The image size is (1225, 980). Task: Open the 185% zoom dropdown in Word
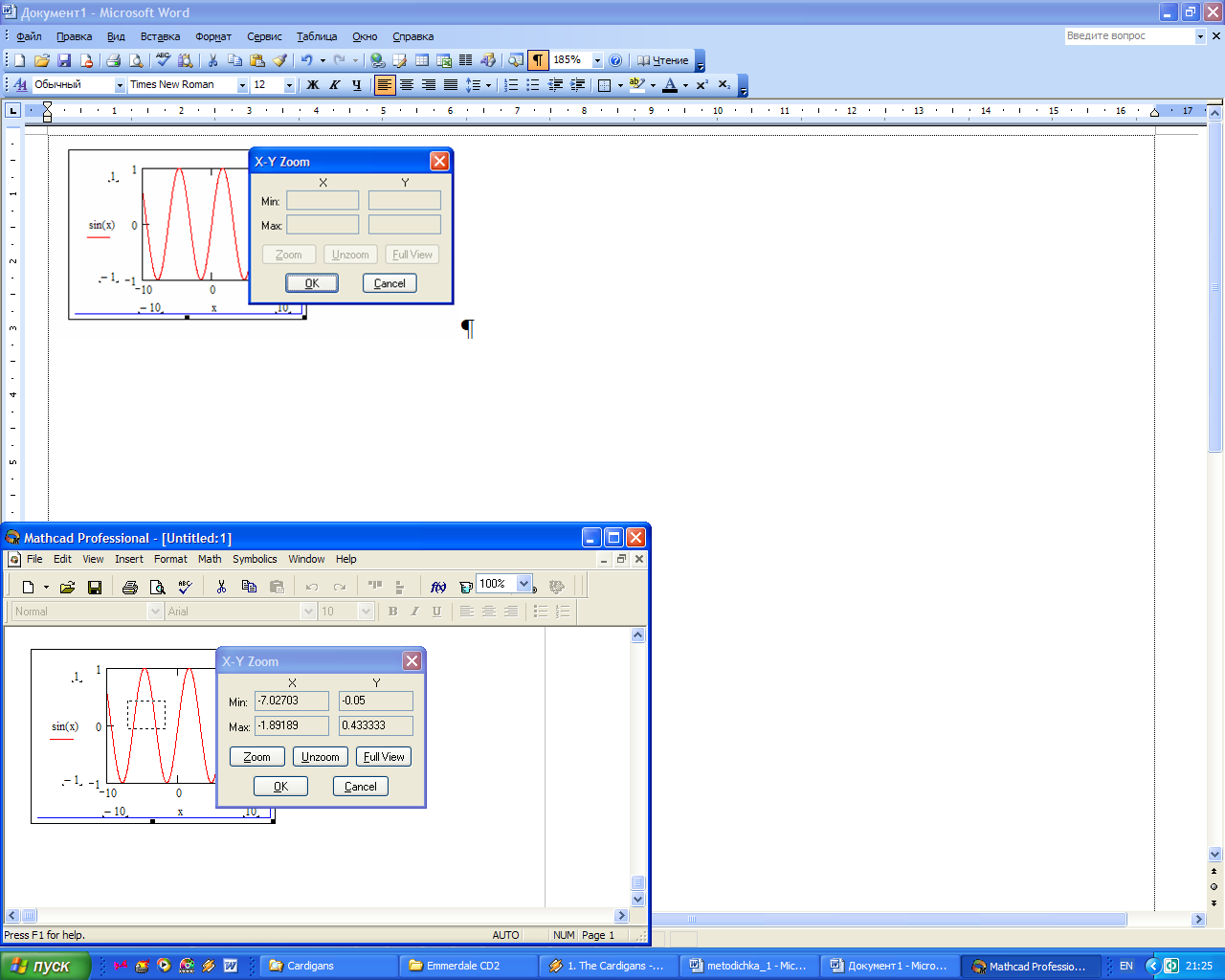point(598,60)
